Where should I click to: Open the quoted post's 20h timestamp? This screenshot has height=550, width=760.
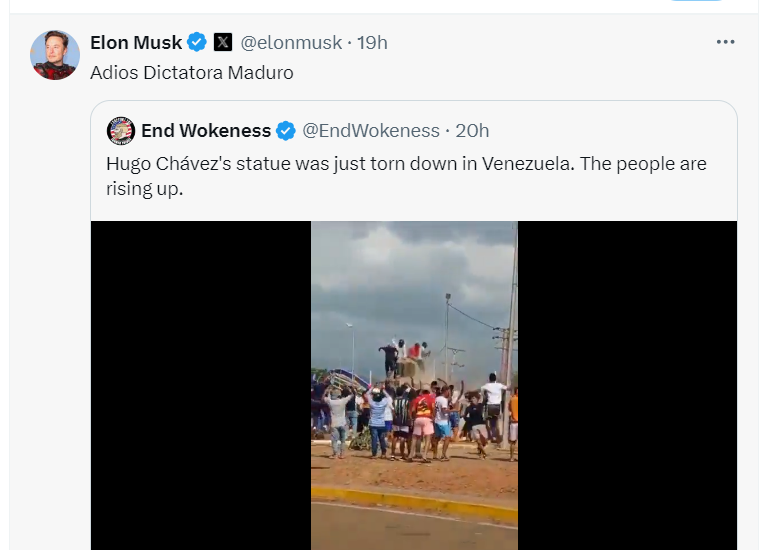tap(473, 131)
